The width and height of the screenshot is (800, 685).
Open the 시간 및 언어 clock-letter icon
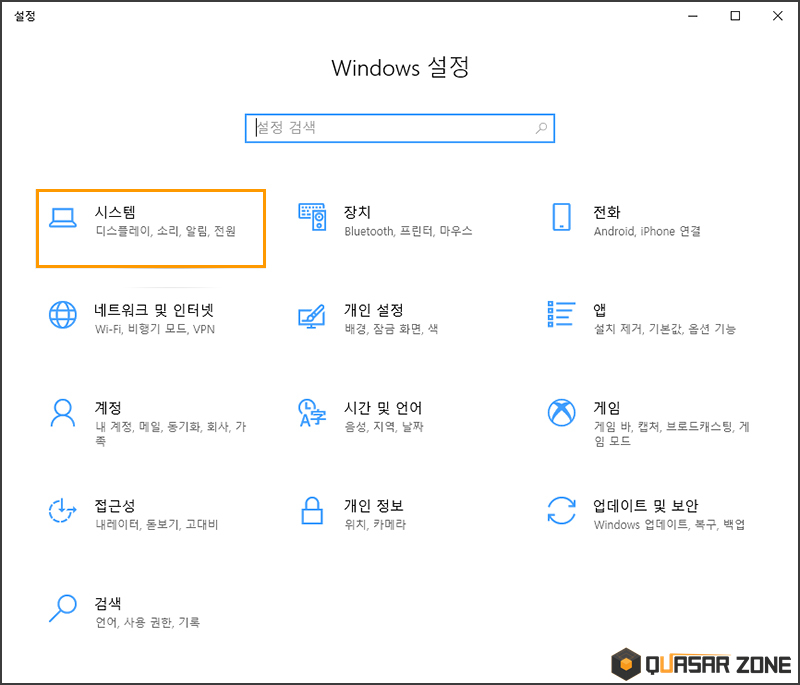tap(312, 413)
